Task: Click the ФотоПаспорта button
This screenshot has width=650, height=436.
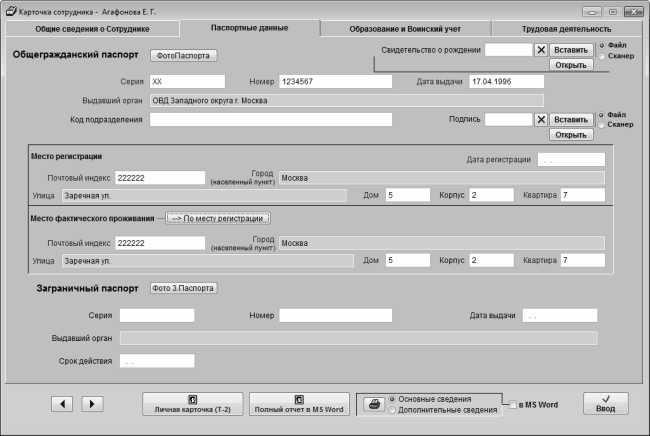Action: click(183, 56)
